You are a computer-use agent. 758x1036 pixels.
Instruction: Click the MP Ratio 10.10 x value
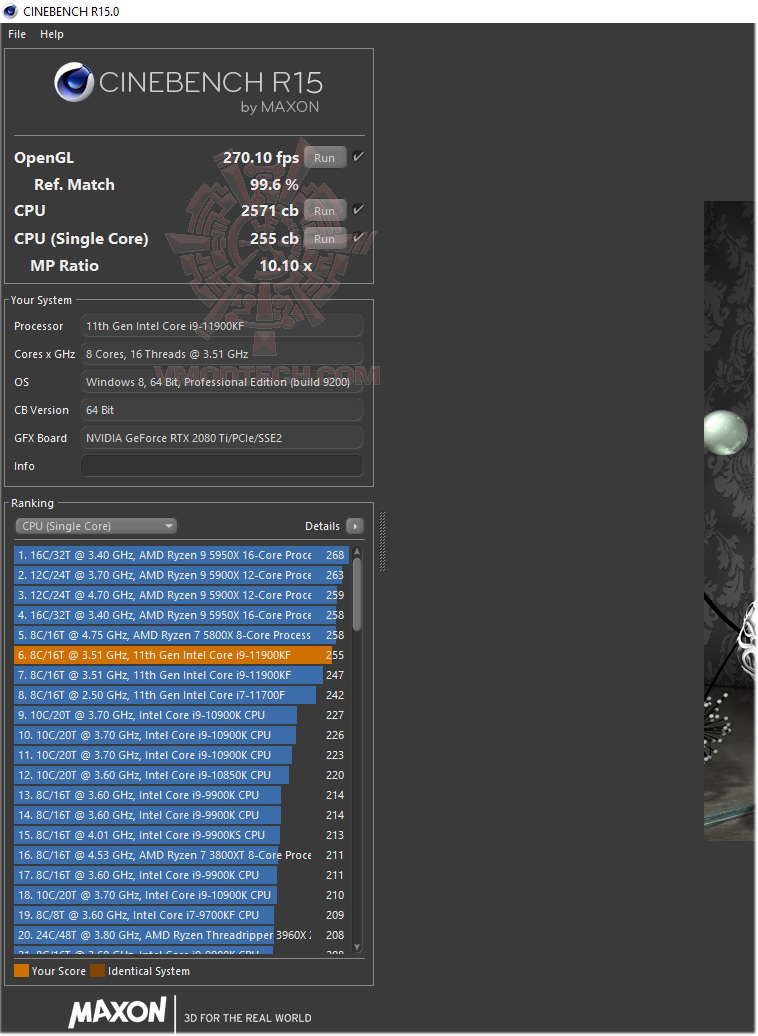coord(285,266)
